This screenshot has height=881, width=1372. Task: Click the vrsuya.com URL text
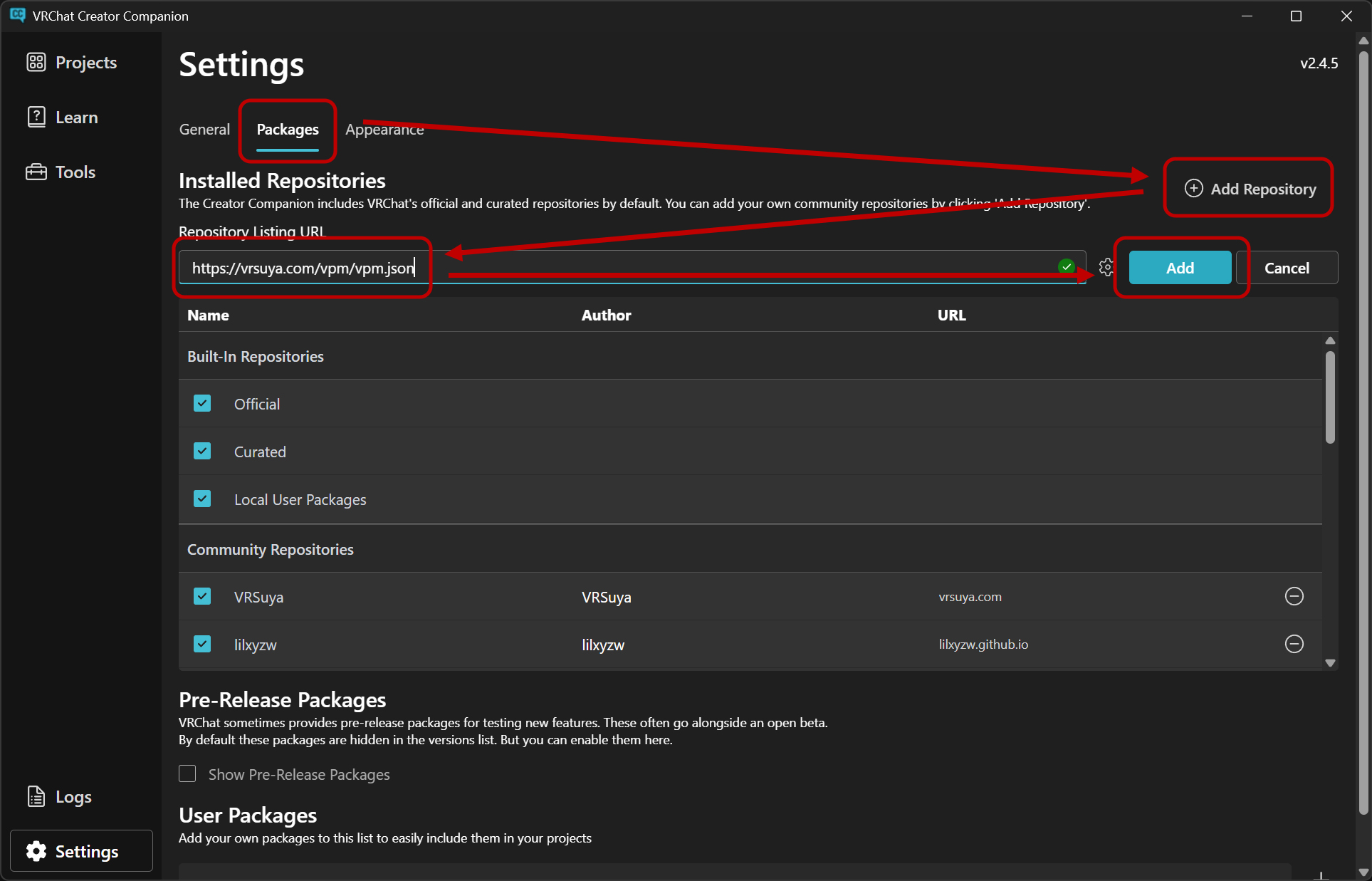pyautogui.click(x=970, y=597)
